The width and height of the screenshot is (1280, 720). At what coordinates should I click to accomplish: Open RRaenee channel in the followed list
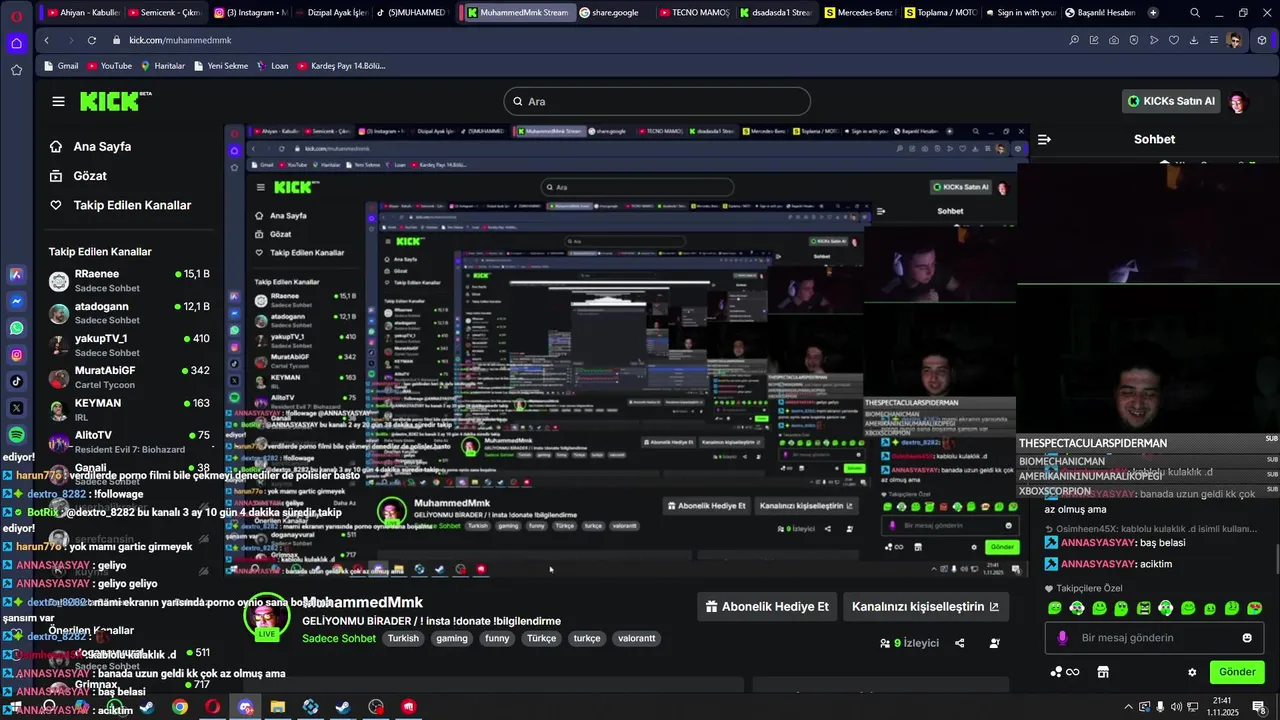pyautogui.click(x=130, y=280)
